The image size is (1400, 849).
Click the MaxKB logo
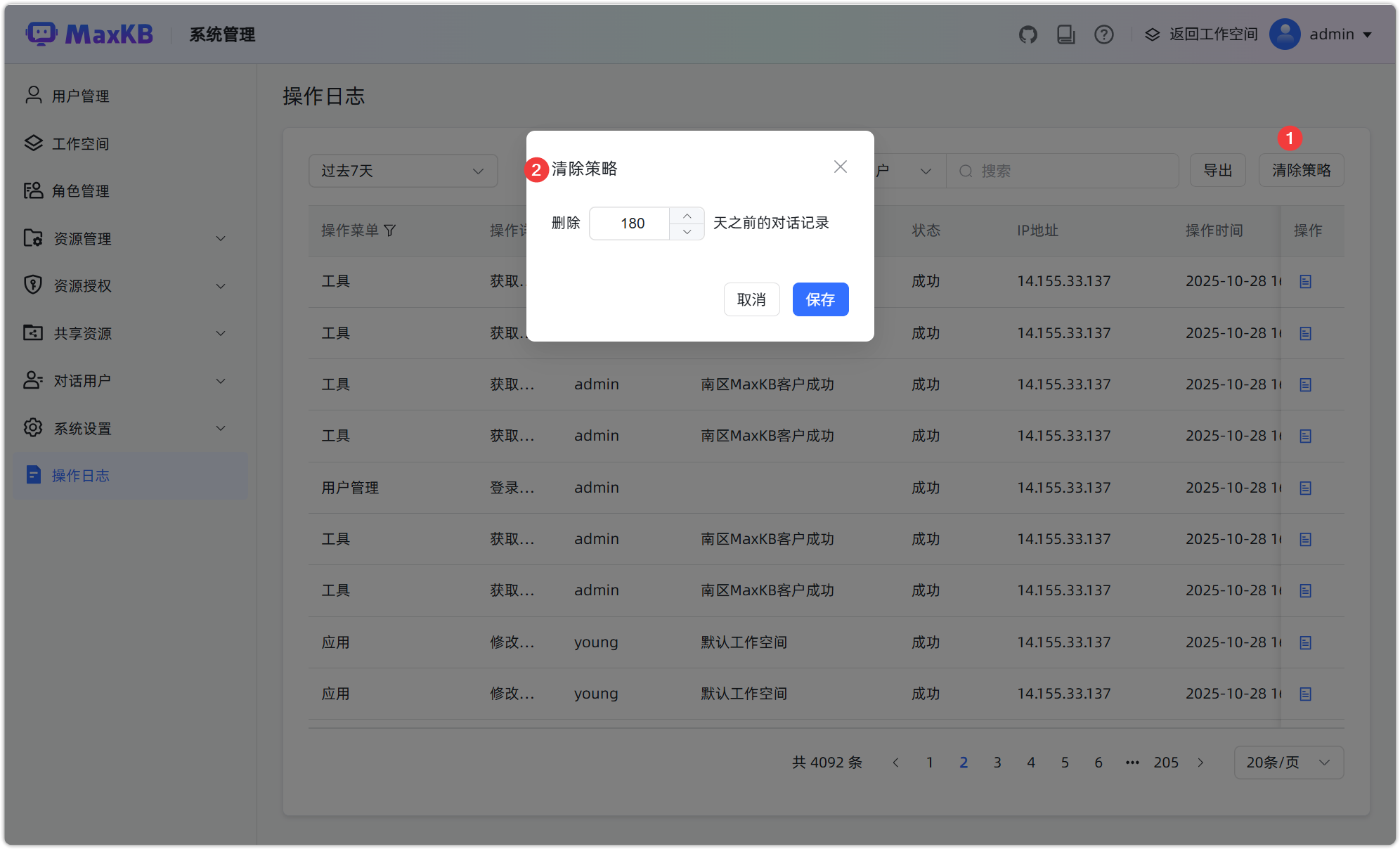pos(89,34)
